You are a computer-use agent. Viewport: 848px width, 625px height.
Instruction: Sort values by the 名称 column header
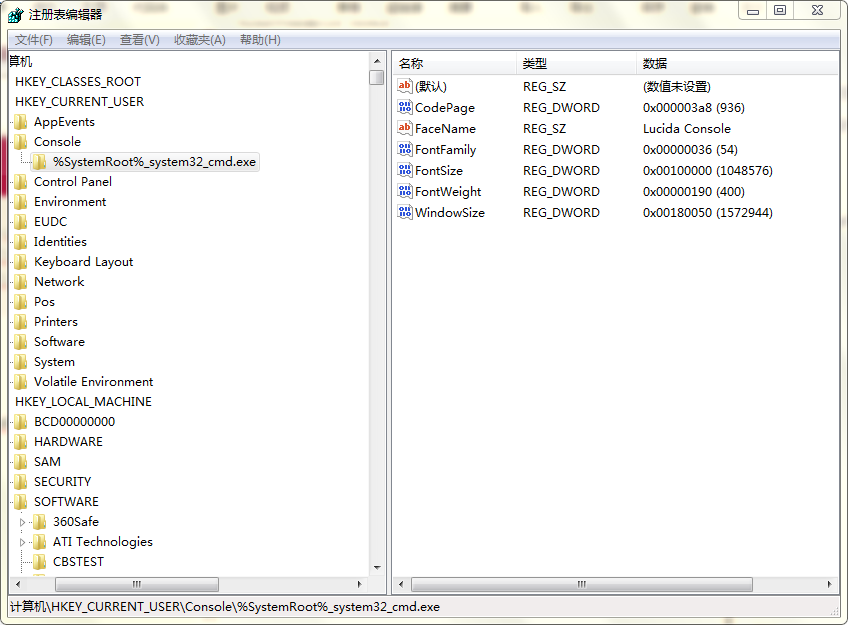pyautogui.click(x=454, y=64)
